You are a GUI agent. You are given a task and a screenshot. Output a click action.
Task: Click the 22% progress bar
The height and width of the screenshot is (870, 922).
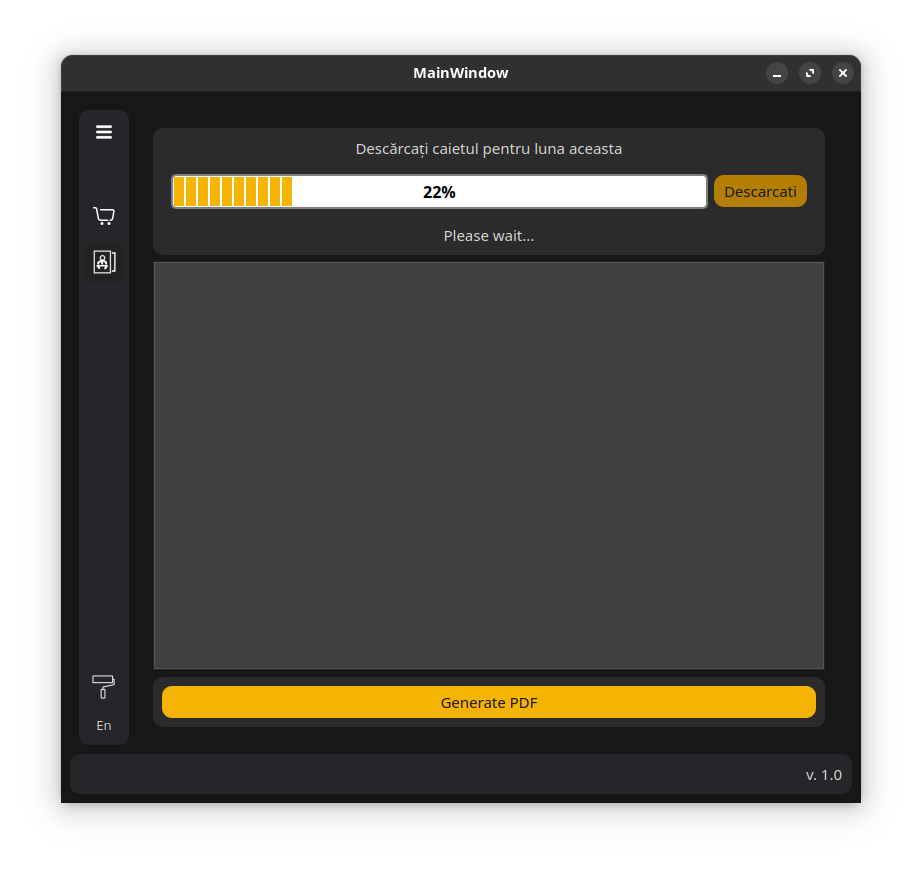click(x=440, y=191)
